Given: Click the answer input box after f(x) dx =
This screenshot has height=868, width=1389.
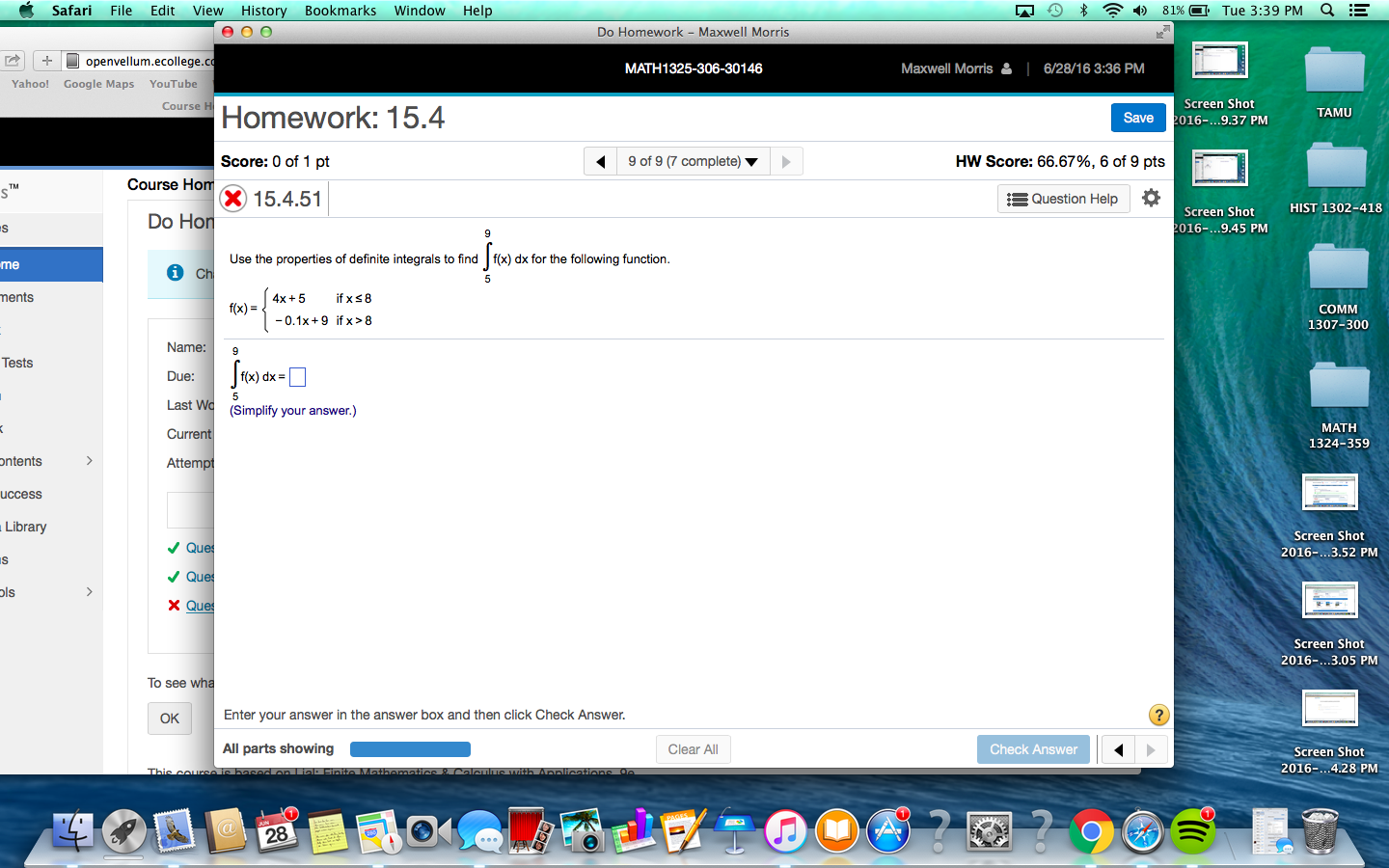Looking at the screenshot, I should point(297,377).
